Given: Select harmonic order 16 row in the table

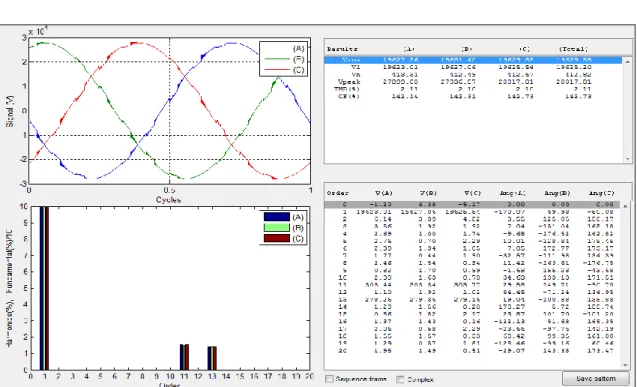Looking at the screenshot, I should point(472,321).
